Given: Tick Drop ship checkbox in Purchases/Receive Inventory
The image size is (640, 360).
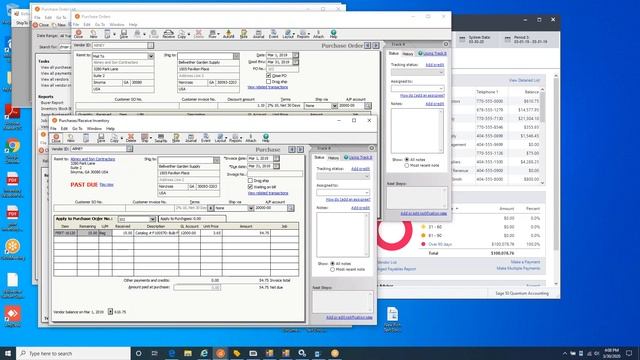Looking at the screenshot, I should click(x=250, y=180).
